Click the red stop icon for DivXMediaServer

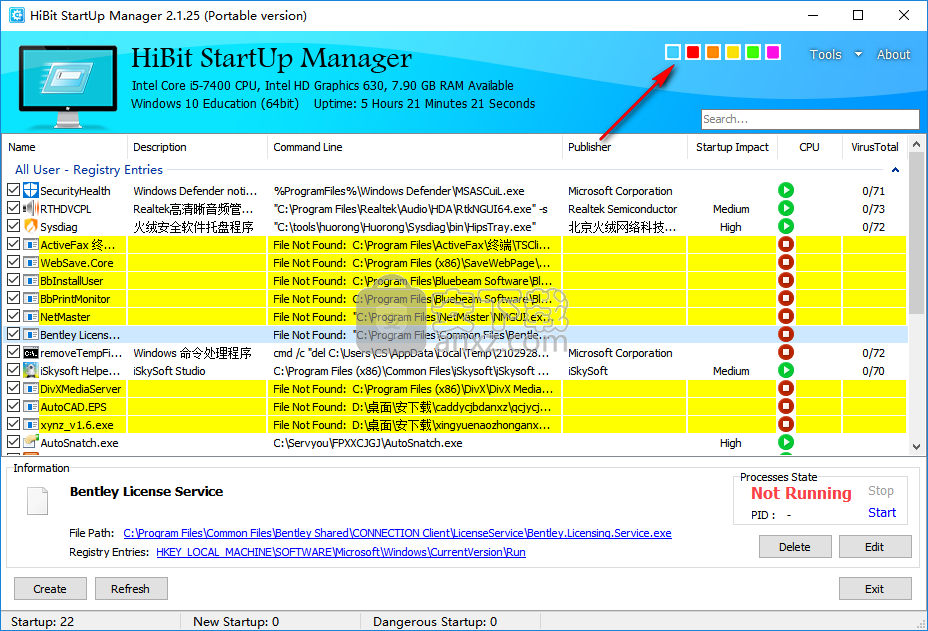[x=785, y=388]
